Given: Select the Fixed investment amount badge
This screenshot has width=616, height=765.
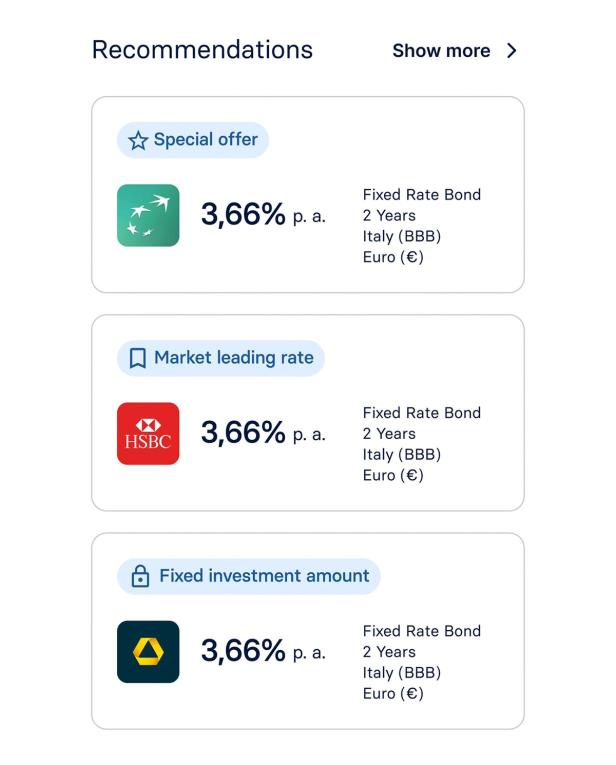Looking at the screenshot, I should click(x=249, y=576).
